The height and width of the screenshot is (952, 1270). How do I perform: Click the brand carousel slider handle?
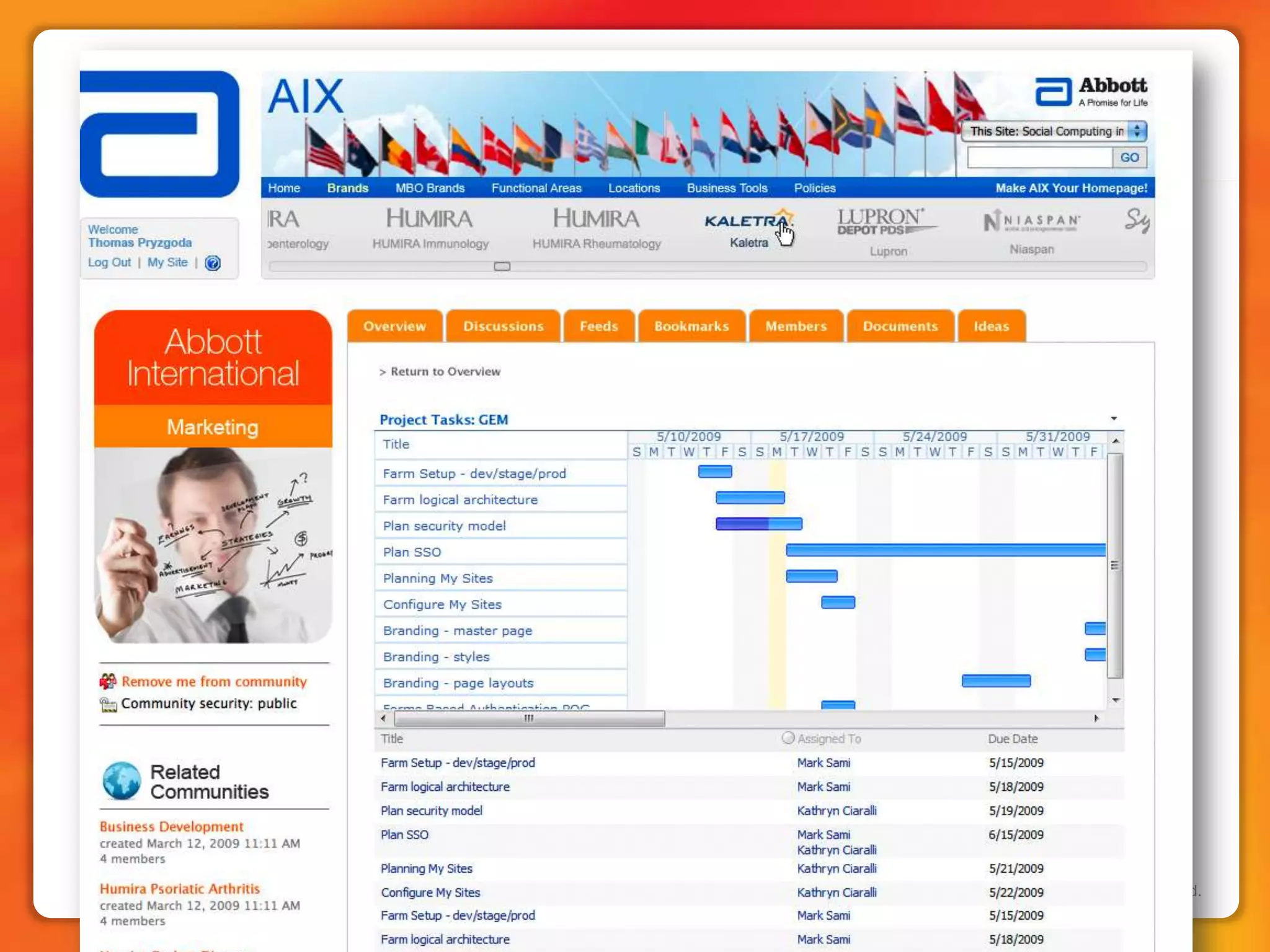tap(502, 267)
